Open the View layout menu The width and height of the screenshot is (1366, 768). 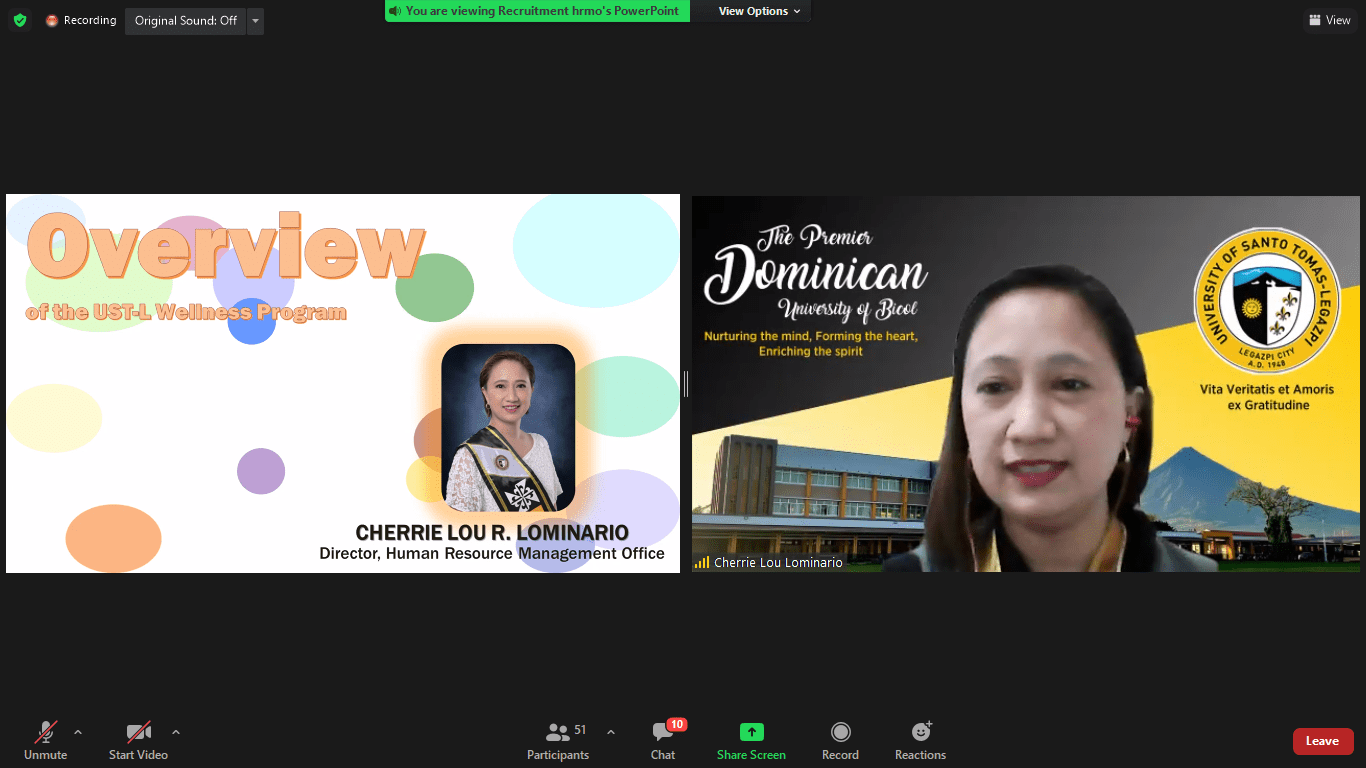1329,20
